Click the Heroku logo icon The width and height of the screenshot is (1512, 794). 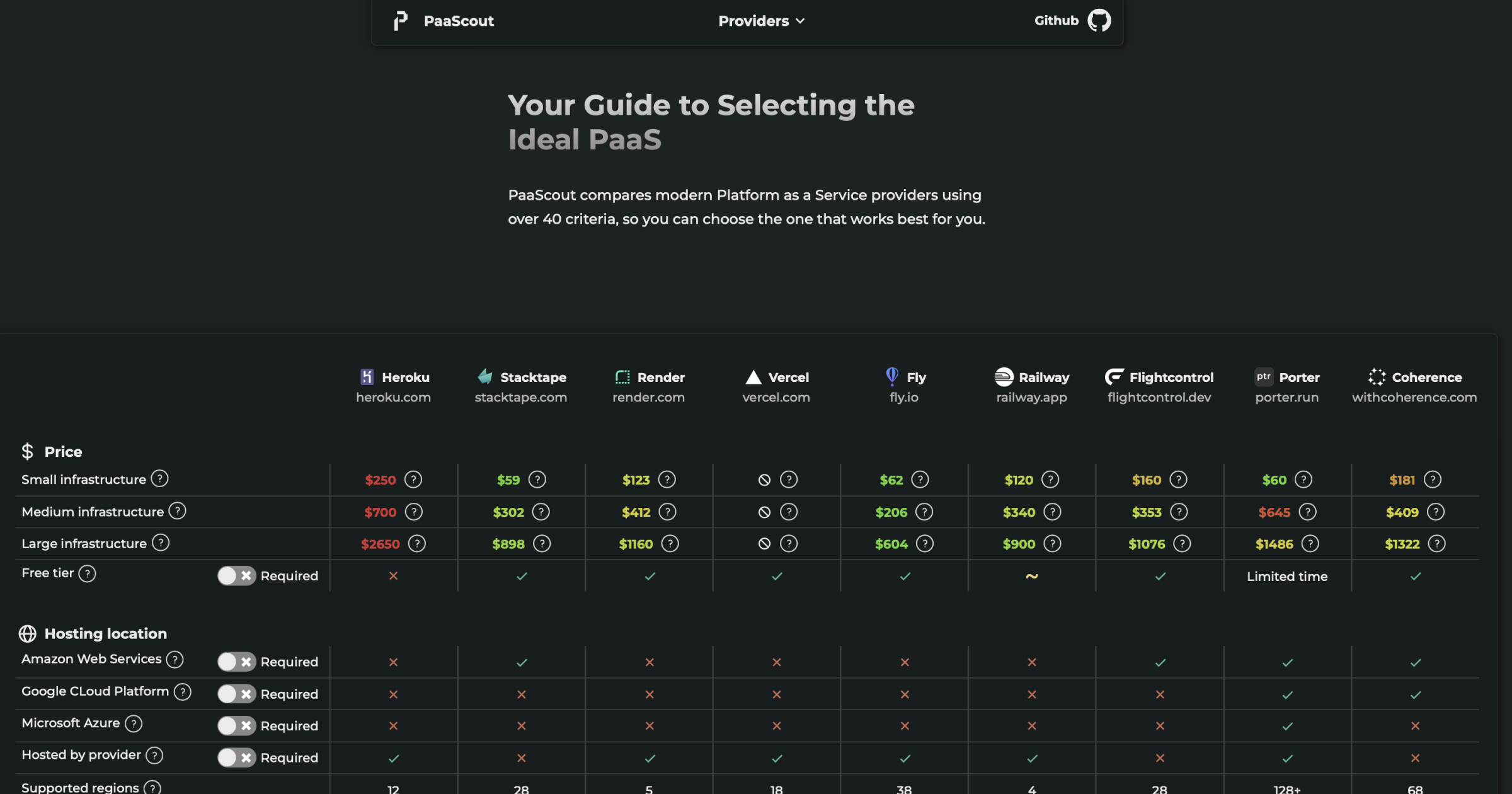367,377
